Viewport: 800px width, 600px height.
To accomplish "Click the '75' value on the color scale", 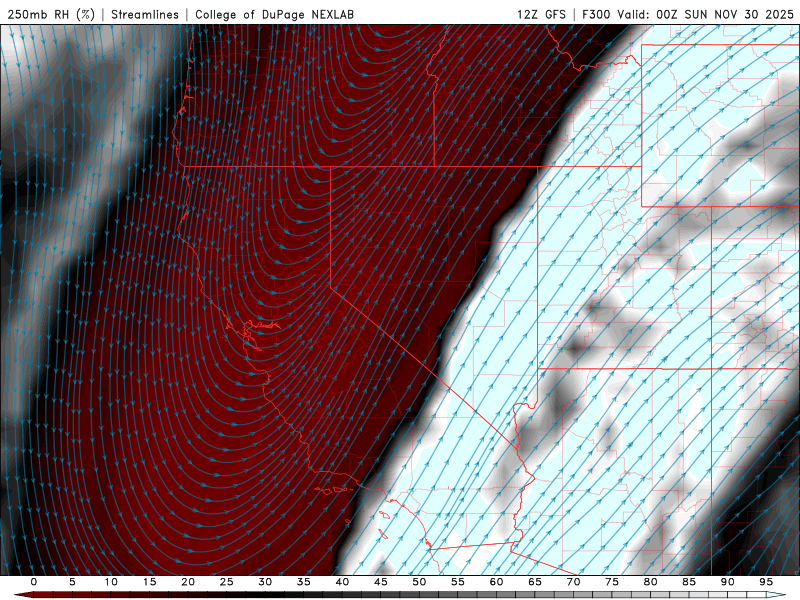I will [612, 582].
